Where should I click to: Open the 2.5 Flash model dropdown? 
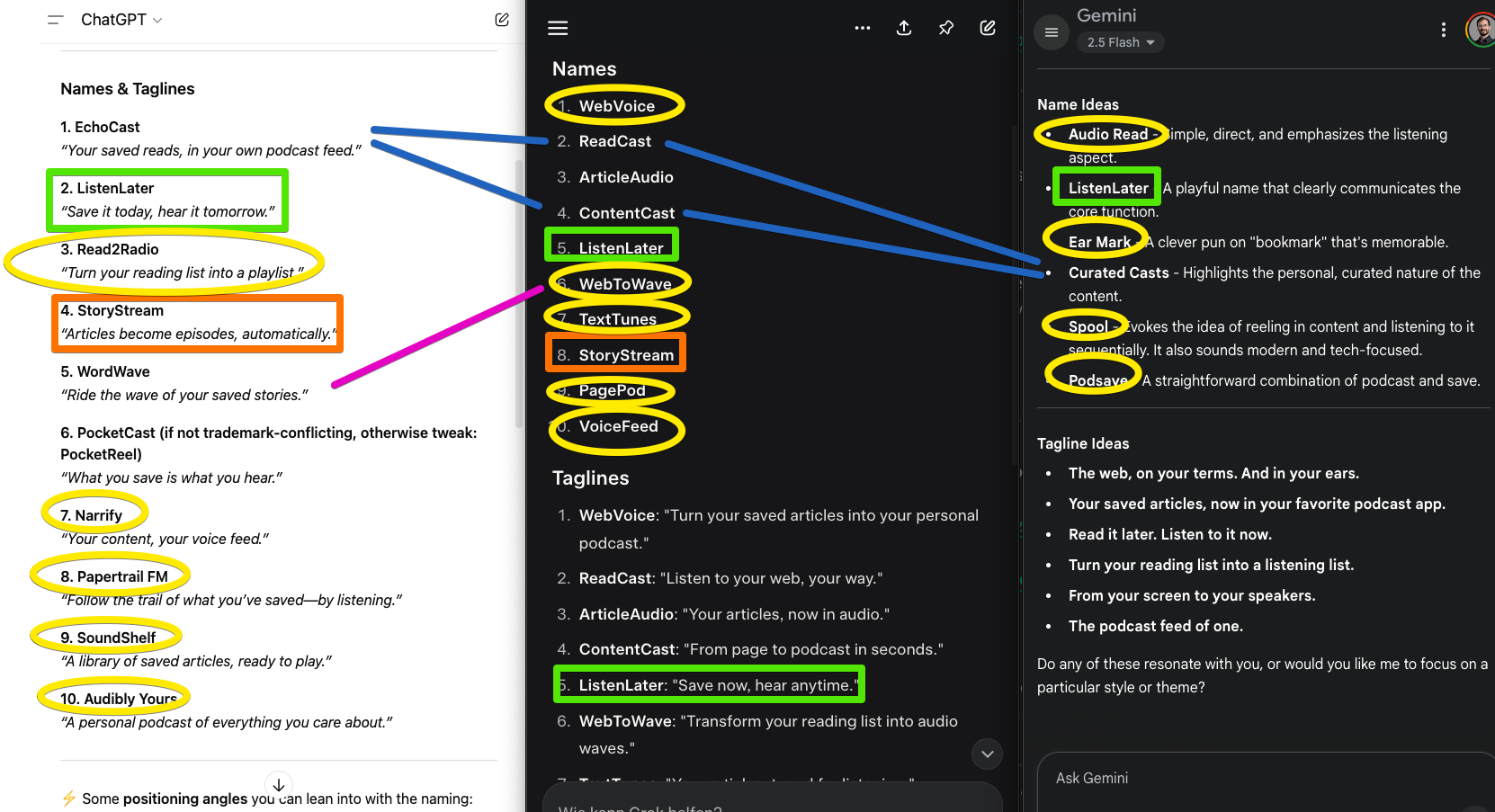point(1120,42)
